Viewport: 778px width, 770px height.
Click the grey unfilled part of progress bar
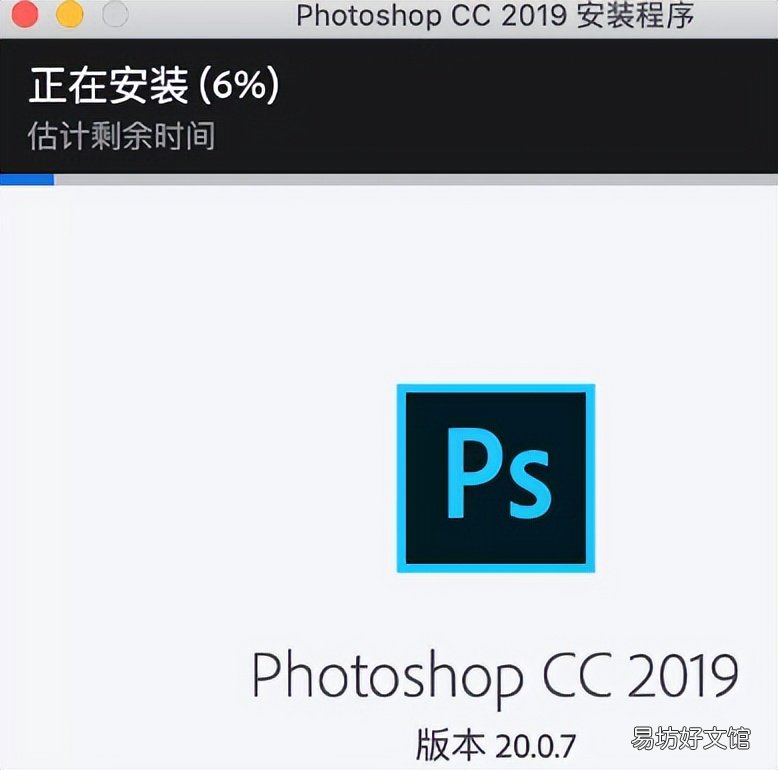(x=416, y=179)
